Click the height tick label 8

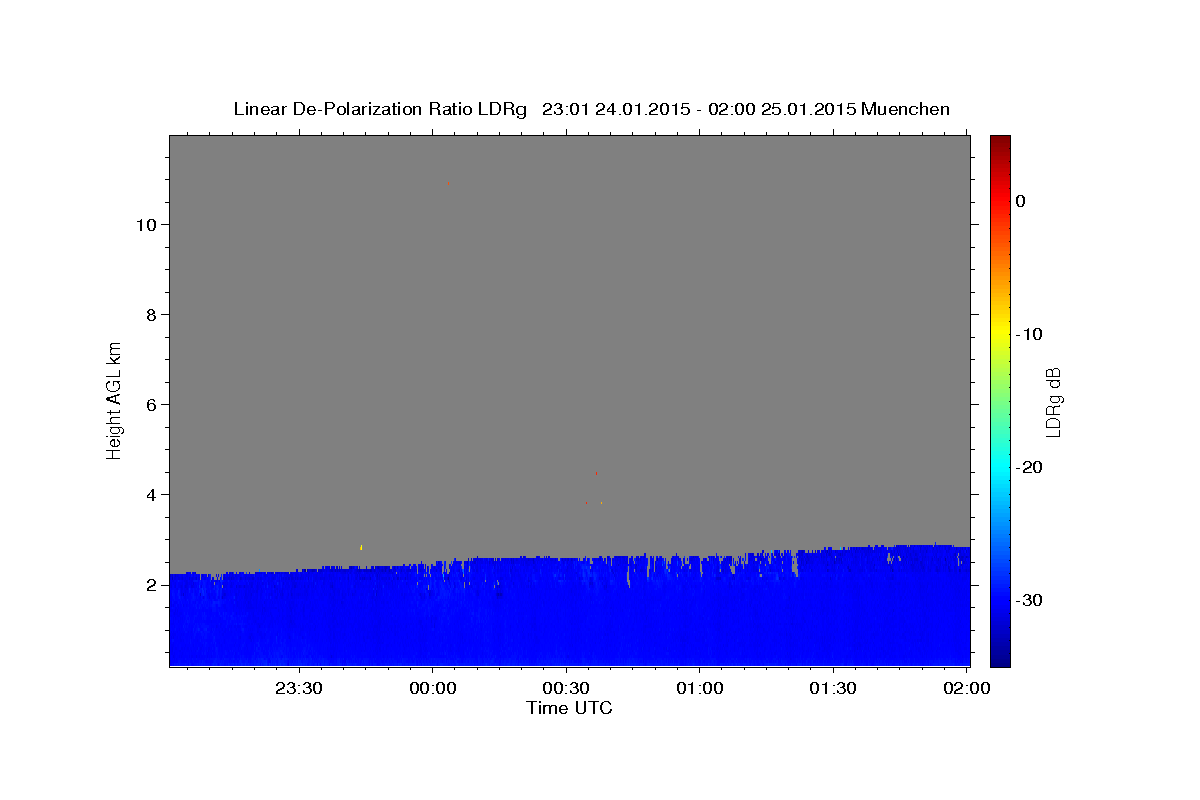click(x=152, y=314)
